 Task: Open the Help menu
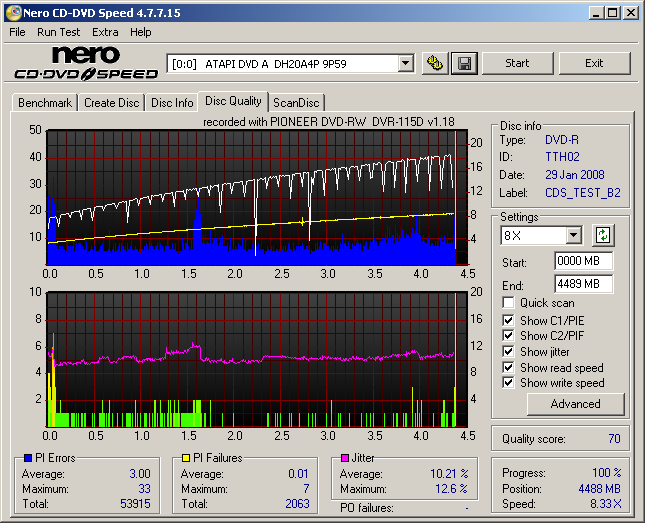coord(141,32)
